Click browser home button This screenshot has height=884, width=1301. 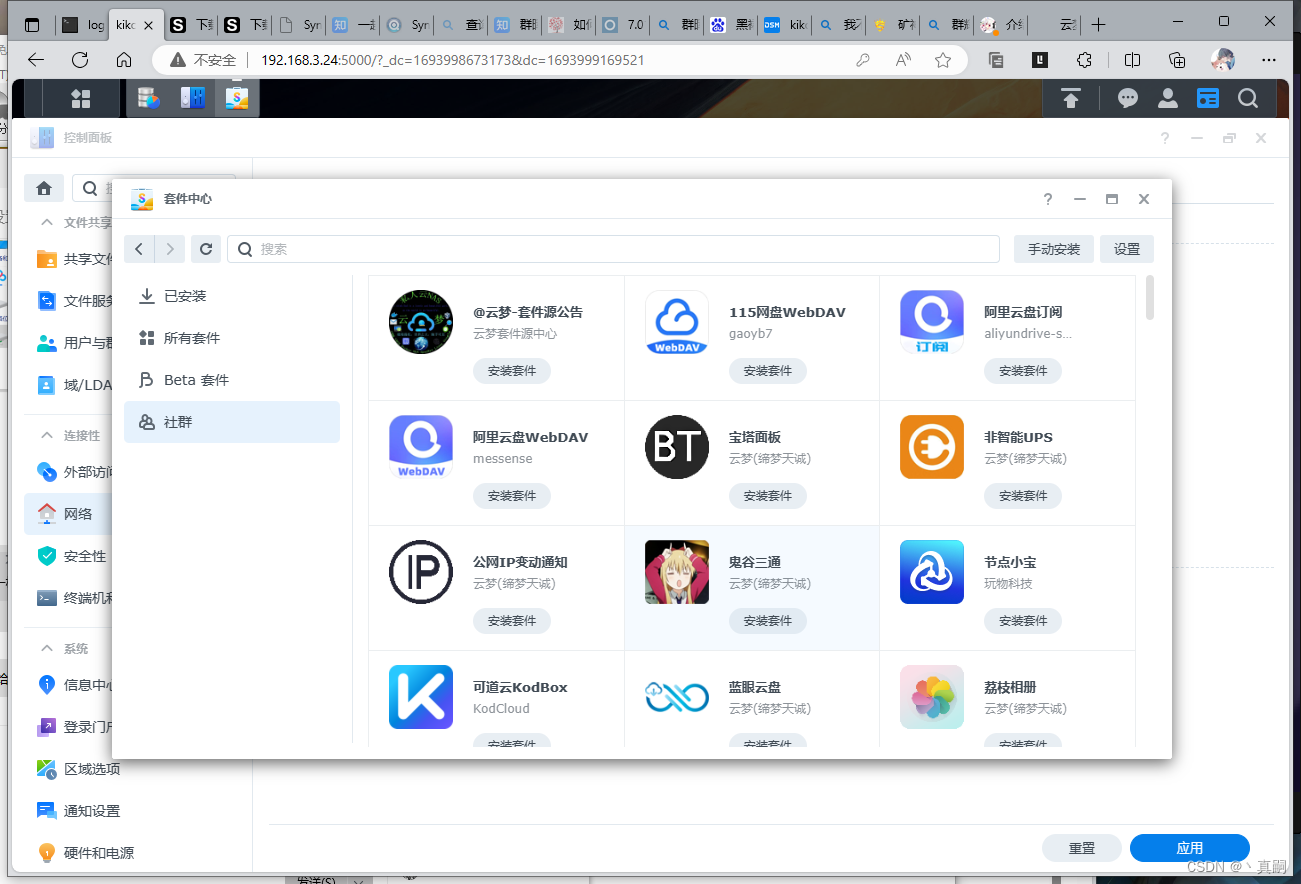(124, 60)
